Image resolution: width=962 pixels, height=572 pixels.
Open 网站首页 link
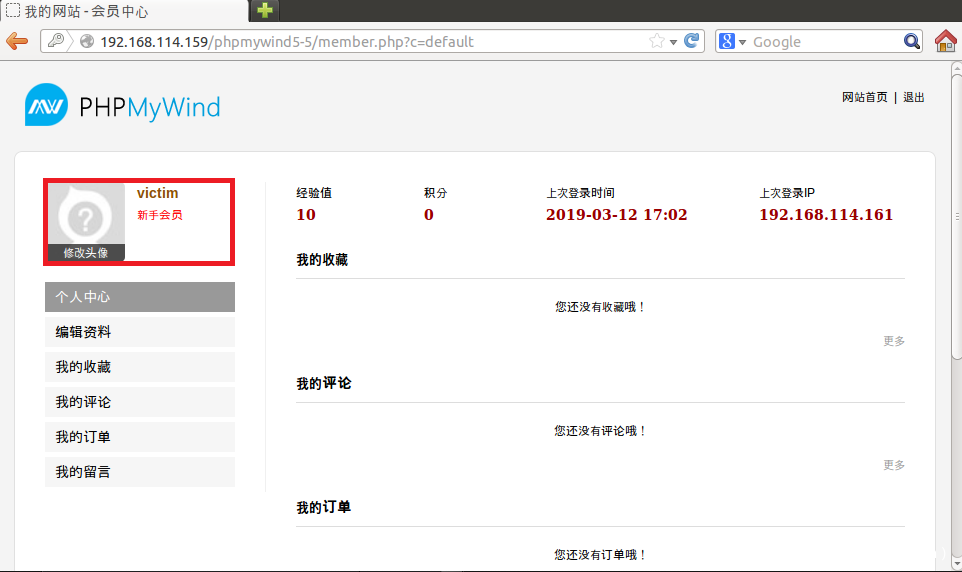pyautogui.click(x=864, y=97)
